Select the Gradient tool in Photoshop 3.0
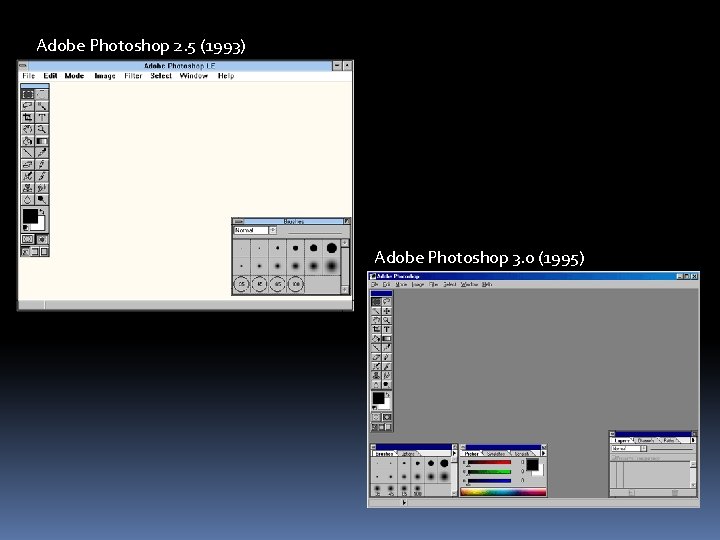720x540 pixels. coord(387,338)
